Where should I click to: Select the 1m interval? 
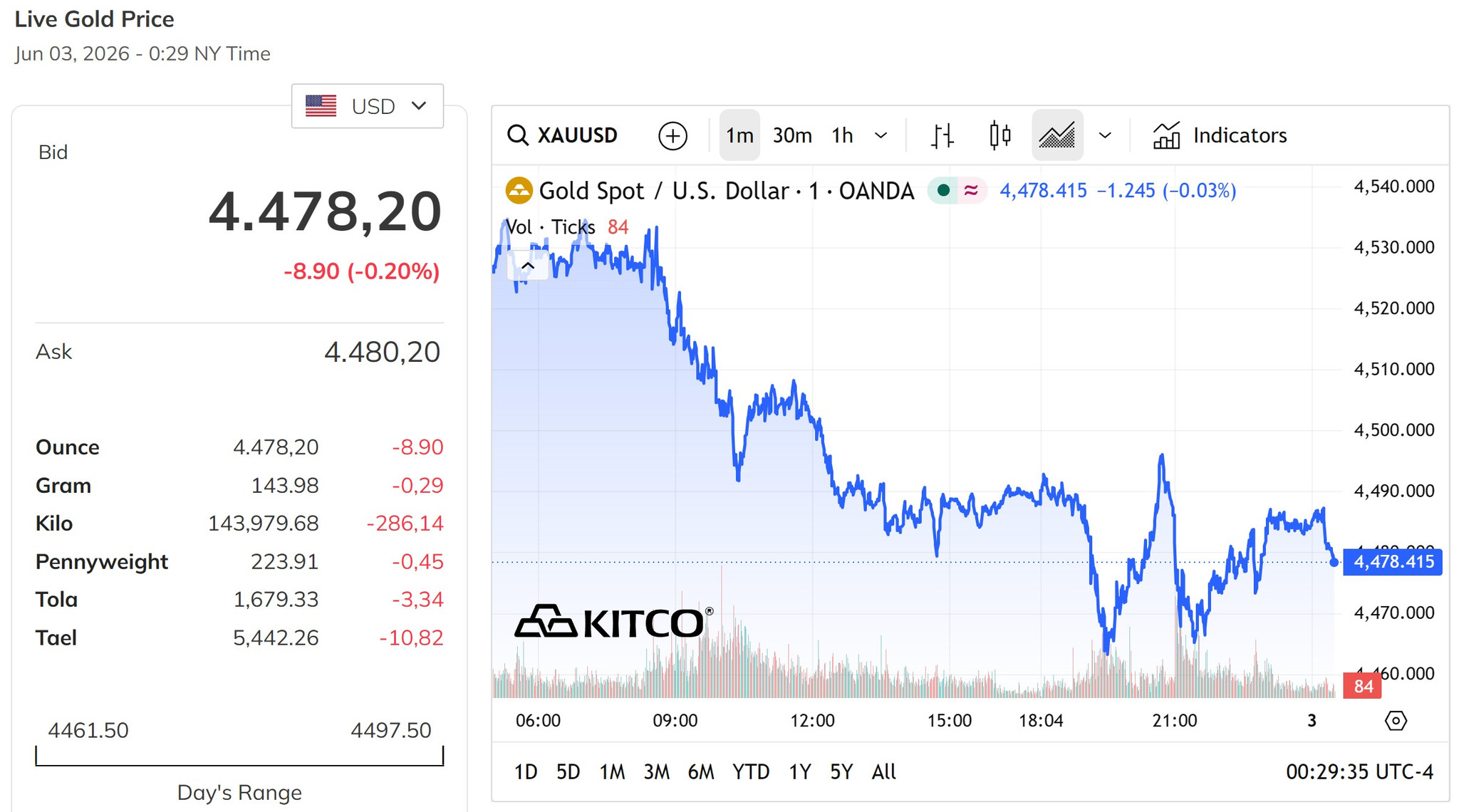coord(739,135)
